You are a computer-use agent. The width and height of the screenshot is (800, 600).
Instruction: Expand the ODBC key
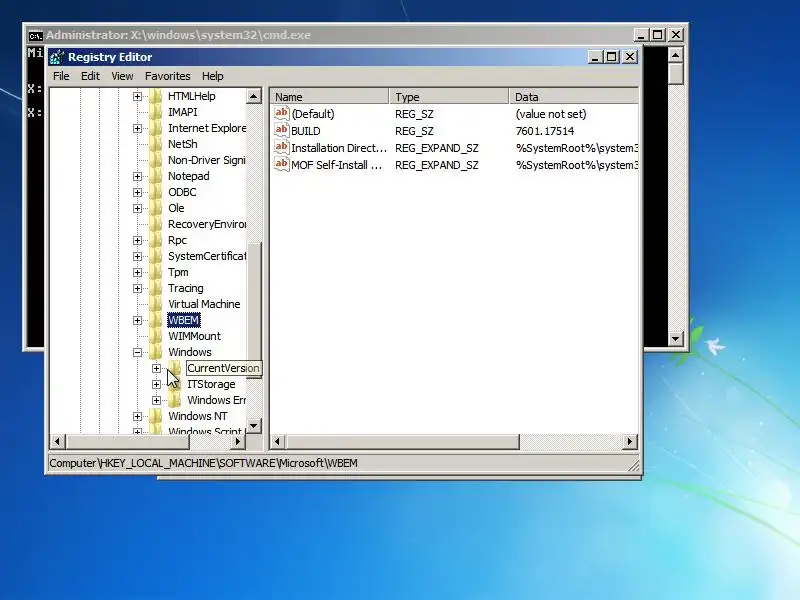pyautogui.click(x=137, y=192)
